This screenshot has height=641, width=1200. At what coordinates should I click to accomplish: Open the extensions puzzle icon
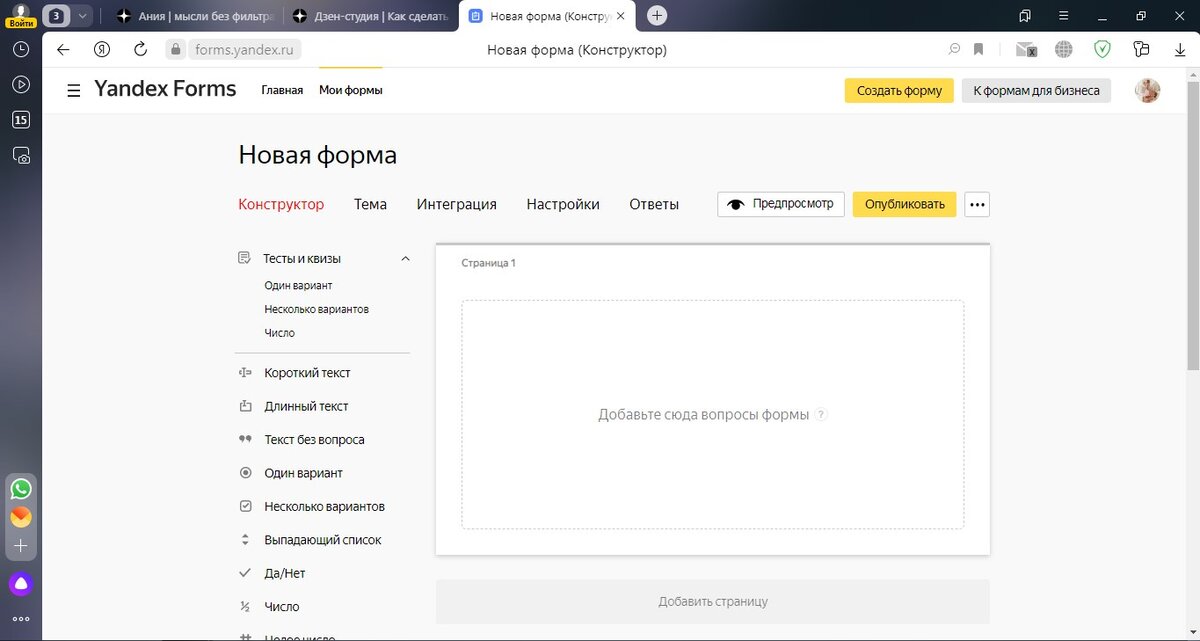tap(1141, 50)
